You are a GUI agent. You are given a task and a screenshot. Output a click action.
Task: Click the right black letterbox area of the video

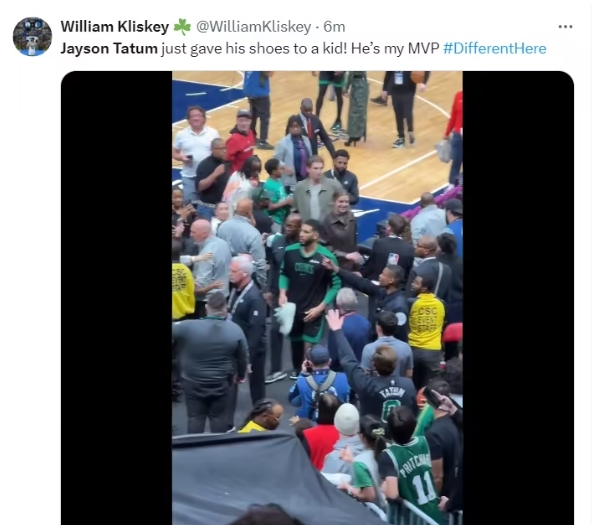tap(518, 298)
